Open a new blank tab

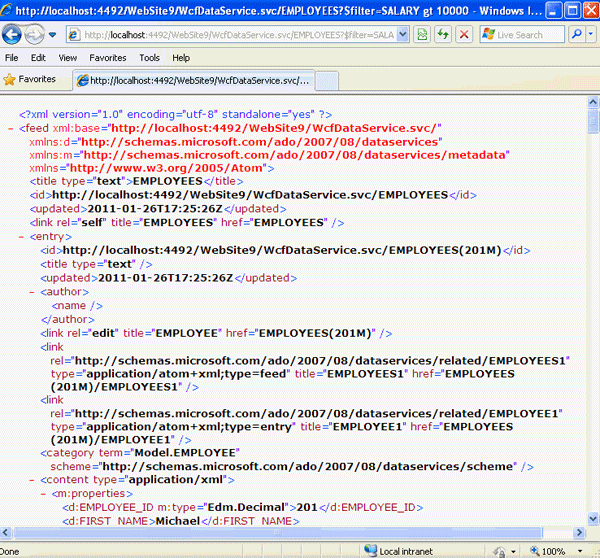tap(327, 81)
